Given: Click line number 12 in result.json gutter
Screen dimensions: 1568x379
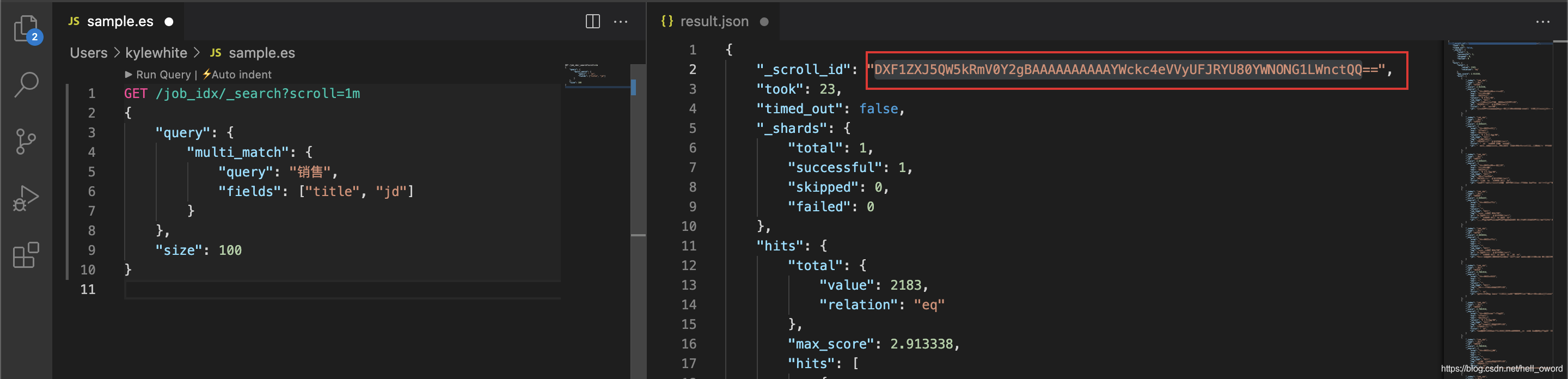Looking at the screenshot, I should click(x=688, y=265).
